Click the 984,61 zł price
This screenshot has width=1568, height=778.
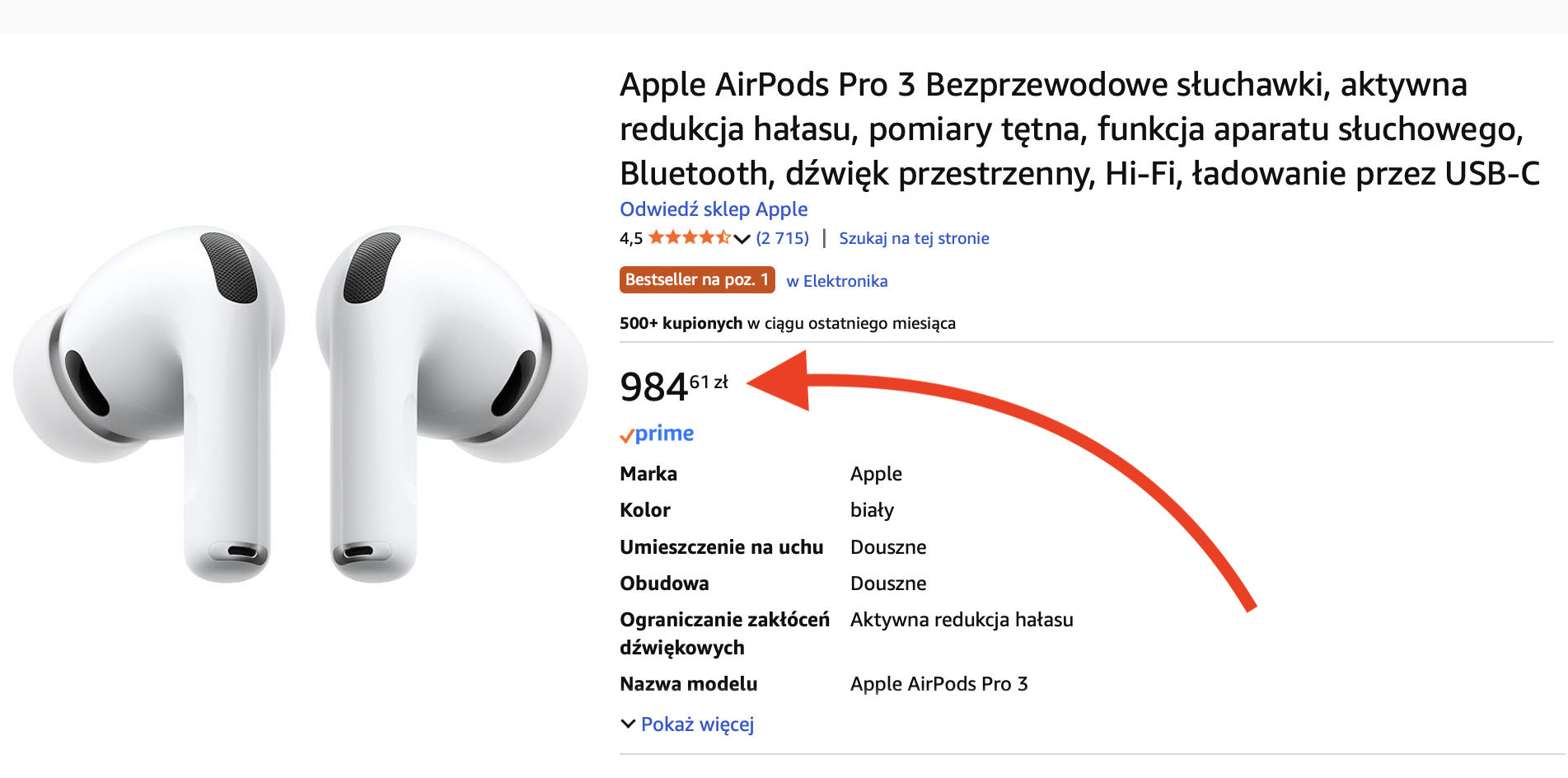(673, 387)
